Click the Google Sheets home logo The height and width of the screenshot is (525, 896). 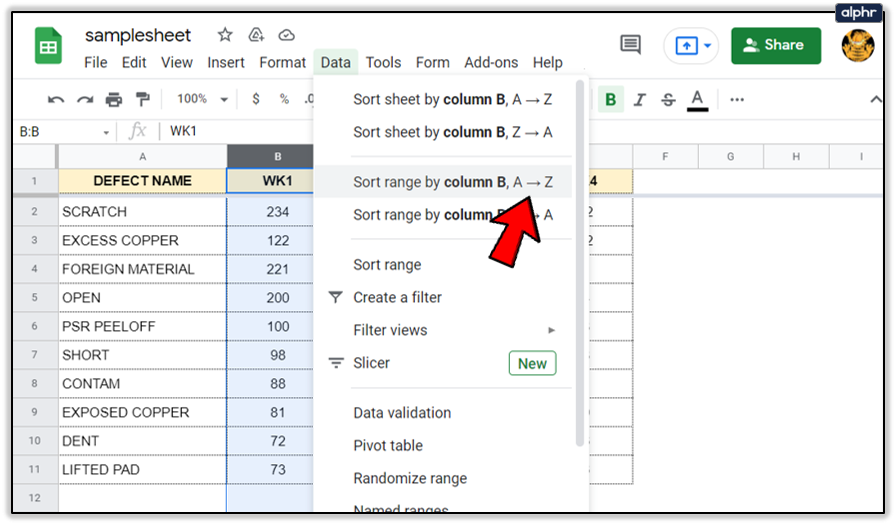click(x=49, y=46)
